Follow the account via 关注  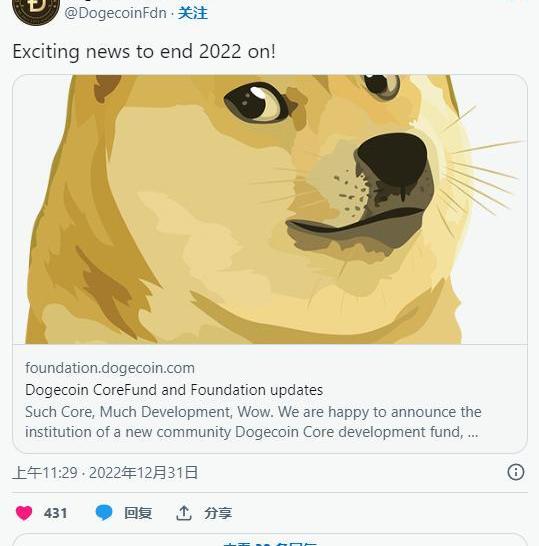tap(193, 13)
